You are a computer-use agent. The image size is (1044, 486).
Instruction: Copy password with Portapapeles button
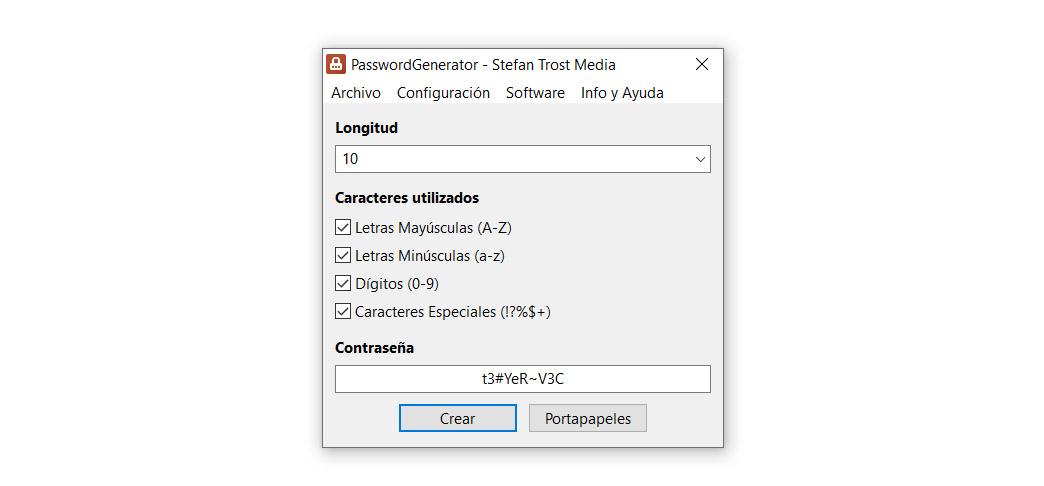click(x=587, y=418)
